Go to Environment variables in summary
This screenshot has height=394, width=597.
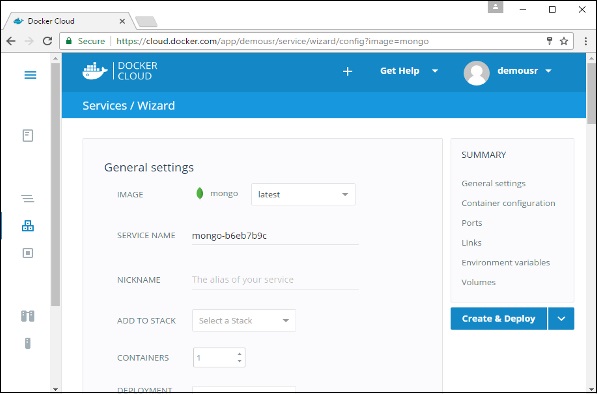[x=506, y=263]
